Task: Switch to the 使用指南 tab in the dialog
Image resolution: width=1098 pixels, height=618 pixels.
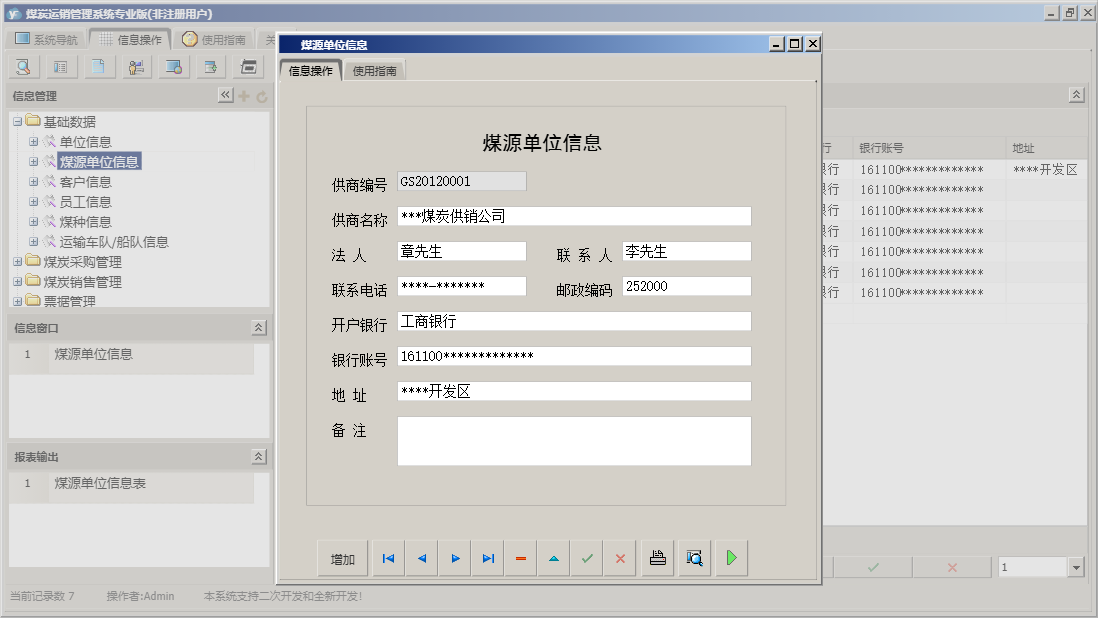Action: click(375, 70)
